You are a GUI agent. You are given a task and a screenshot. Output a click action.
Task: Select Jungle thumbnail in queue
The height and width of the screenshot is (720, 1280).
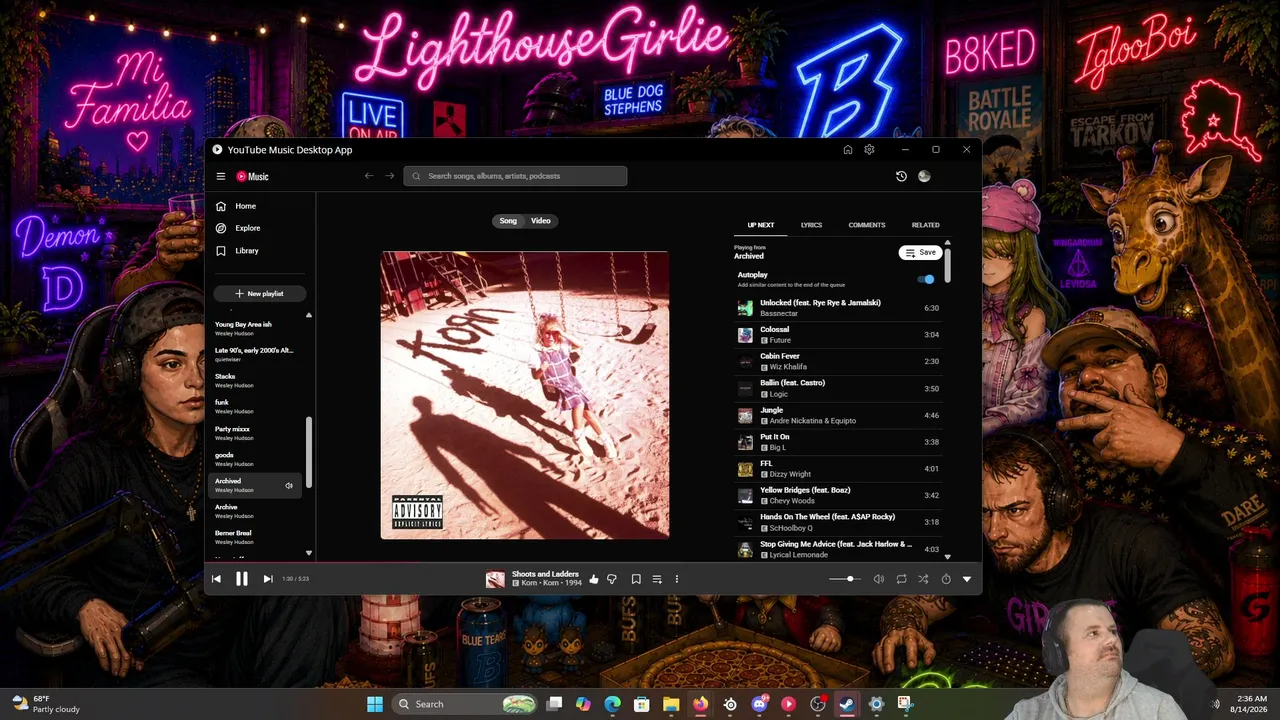(745, 415)
